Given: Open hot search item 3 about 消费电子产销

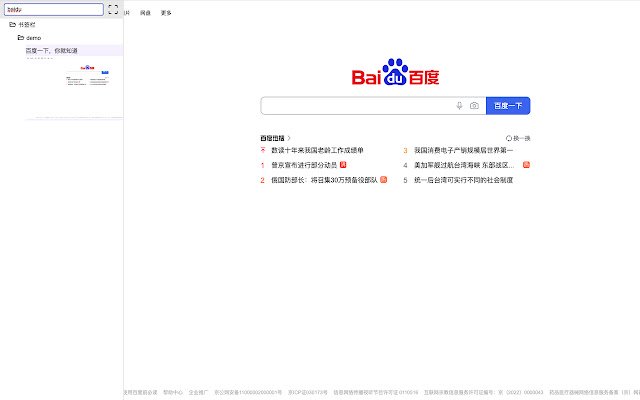Looking at the screenshot, I should [463, 150].
